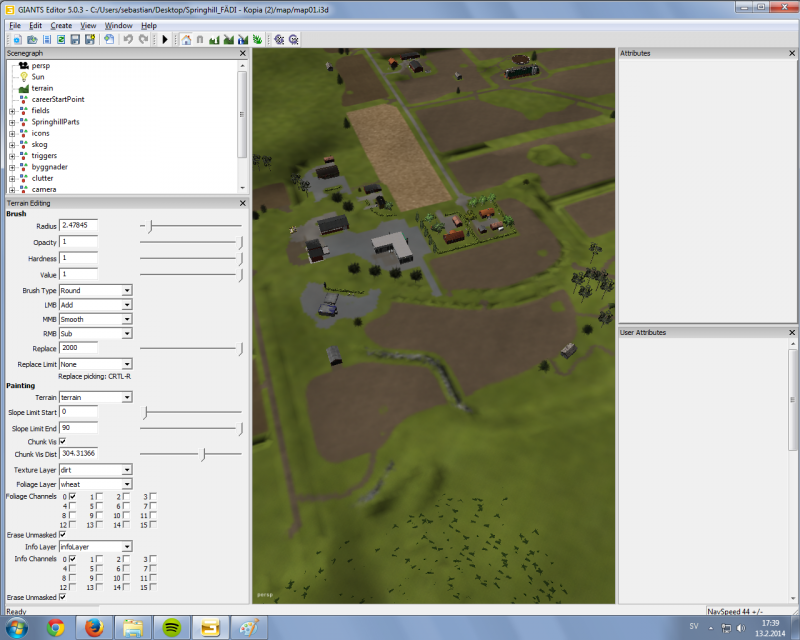Open the Create menu
800x640 pixels.
point(61,26)
